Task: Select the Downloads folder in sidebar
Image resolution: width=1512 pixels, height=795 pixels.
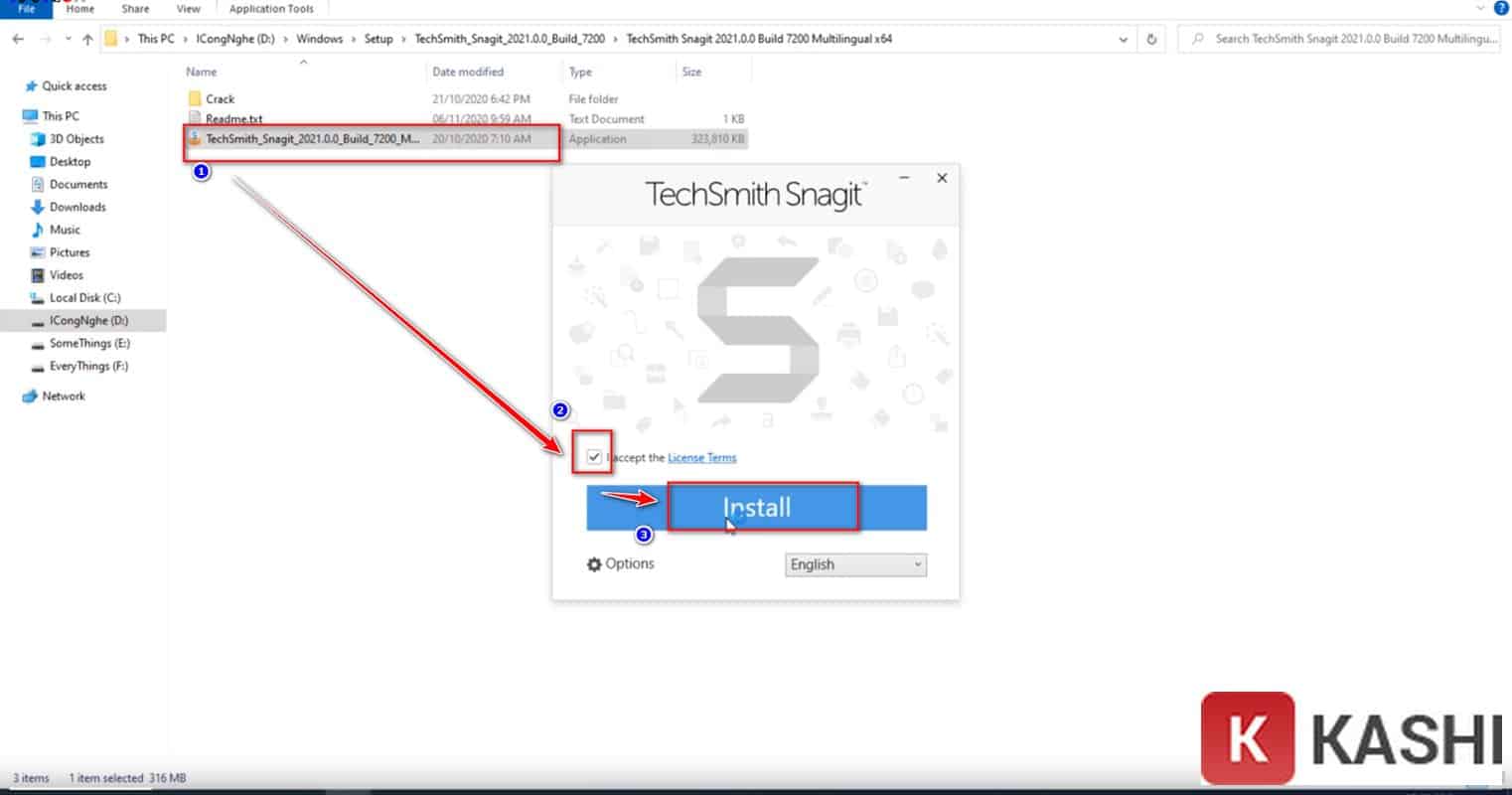Action: (77, 207)
